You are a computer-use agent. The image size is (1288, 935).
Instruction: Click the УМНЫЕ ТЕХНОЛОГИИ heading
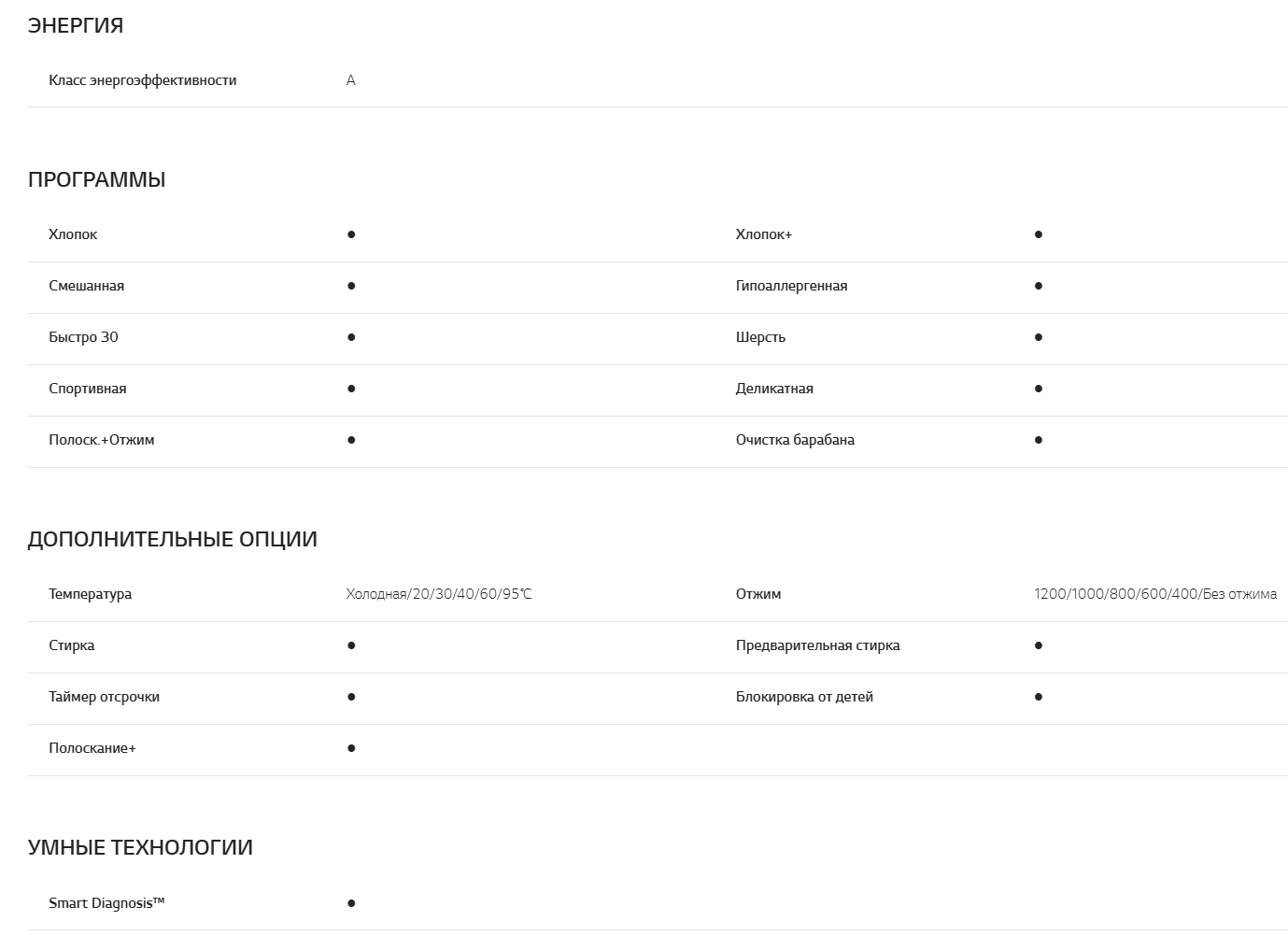140,847
